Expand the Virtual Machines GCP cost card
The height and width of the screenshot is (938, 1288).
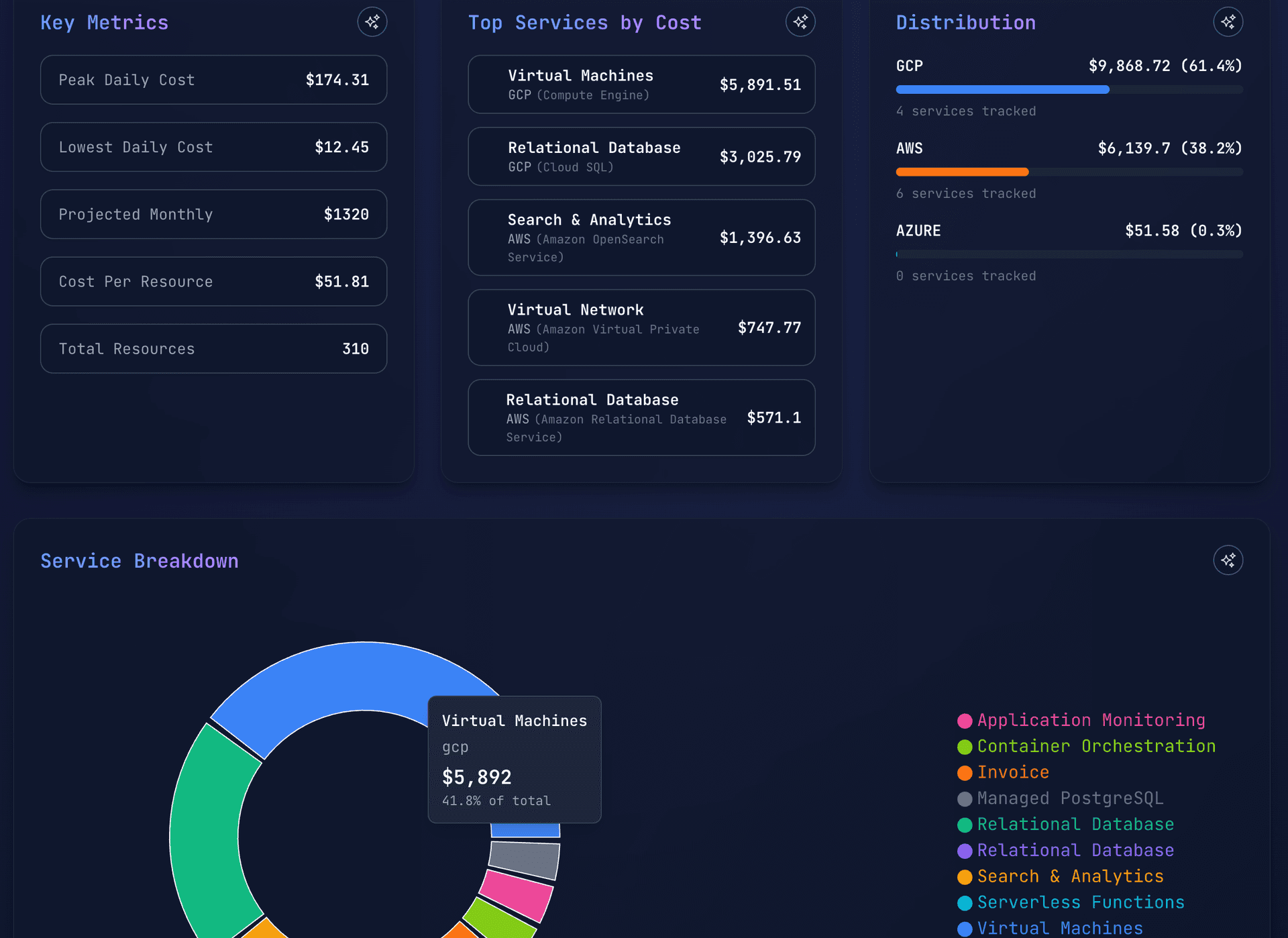pos(641,84)
